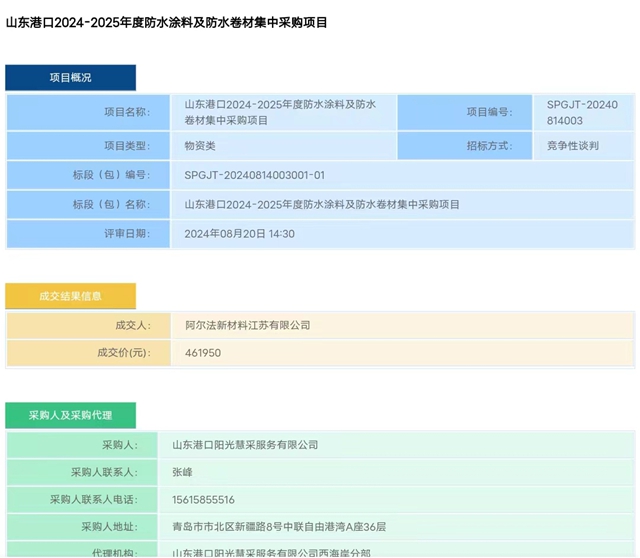
Task: Click the contact name 张峰
Action: pos(182,472)
